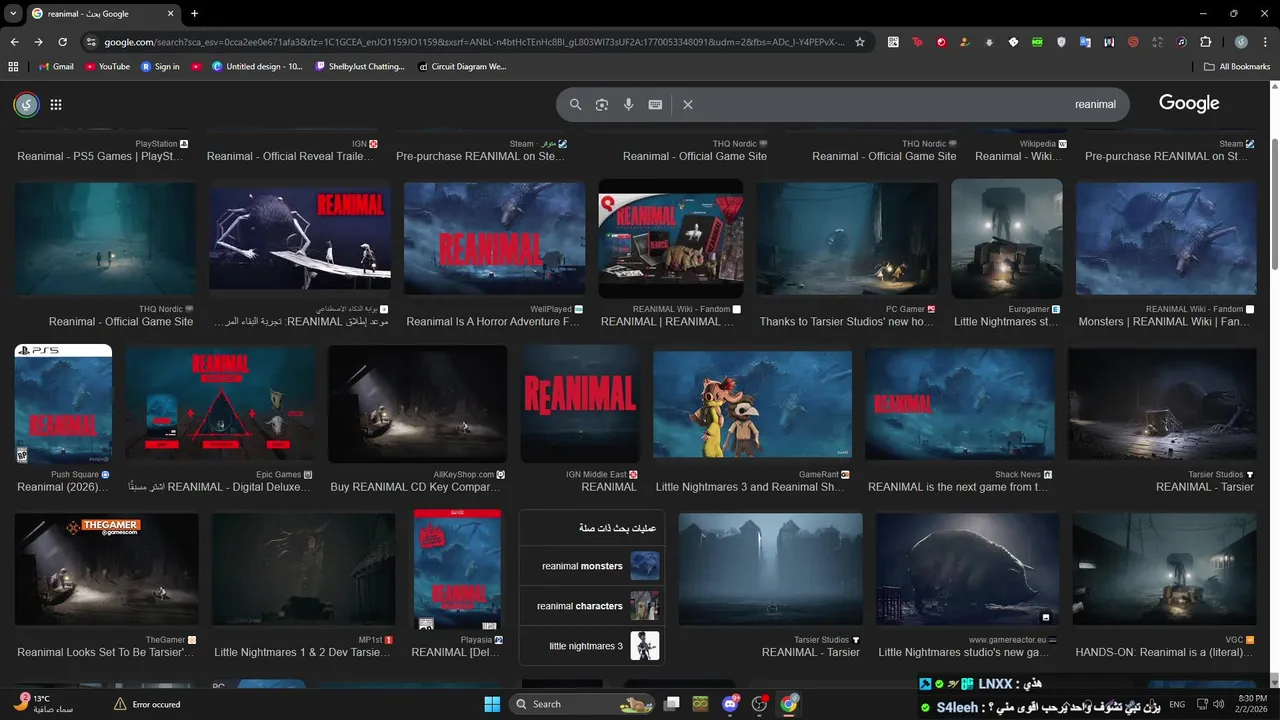This screenshot has height=720, width=1280.
Task: Open Untitled design bookmark
Action: pos(257,66)
